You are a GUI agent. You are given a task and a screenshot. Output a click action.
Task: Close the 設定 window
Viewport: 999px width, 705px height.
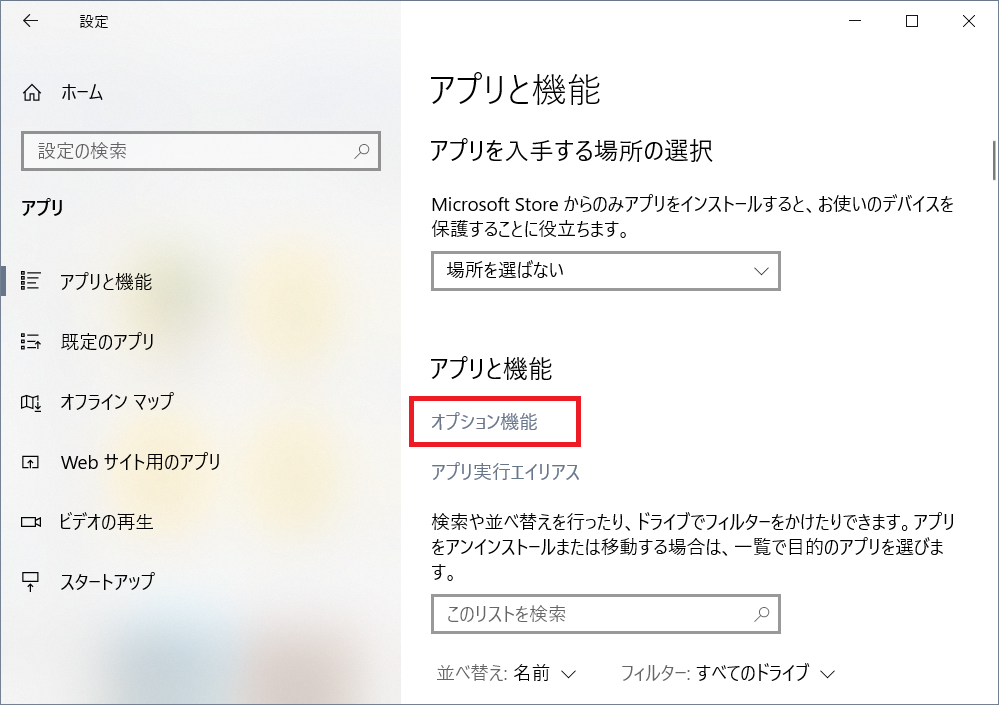(x=968, y=21)
